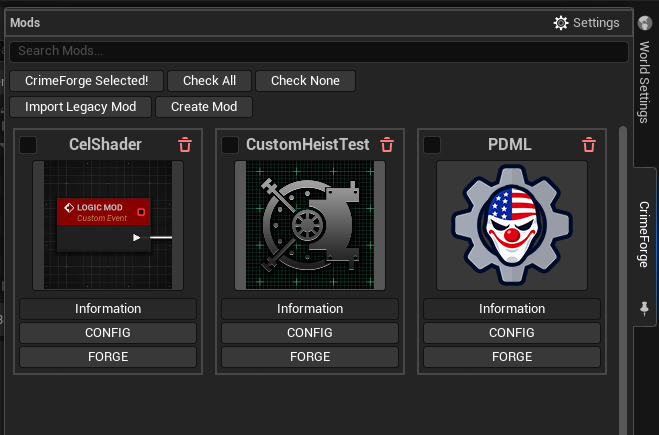Screen dimensions: 659x435
Task: Open Settings via the gear icon
Action: [561, 23]
